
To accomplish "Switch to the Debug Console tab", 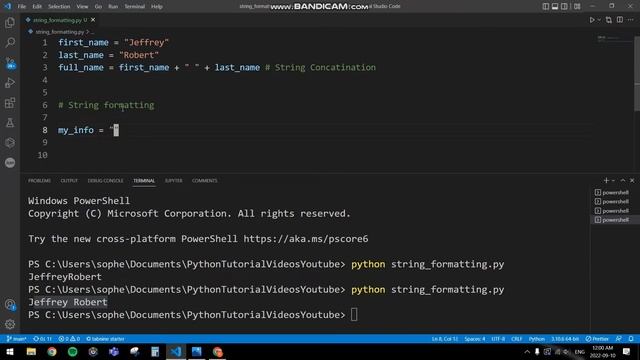I will coord(105,180).
